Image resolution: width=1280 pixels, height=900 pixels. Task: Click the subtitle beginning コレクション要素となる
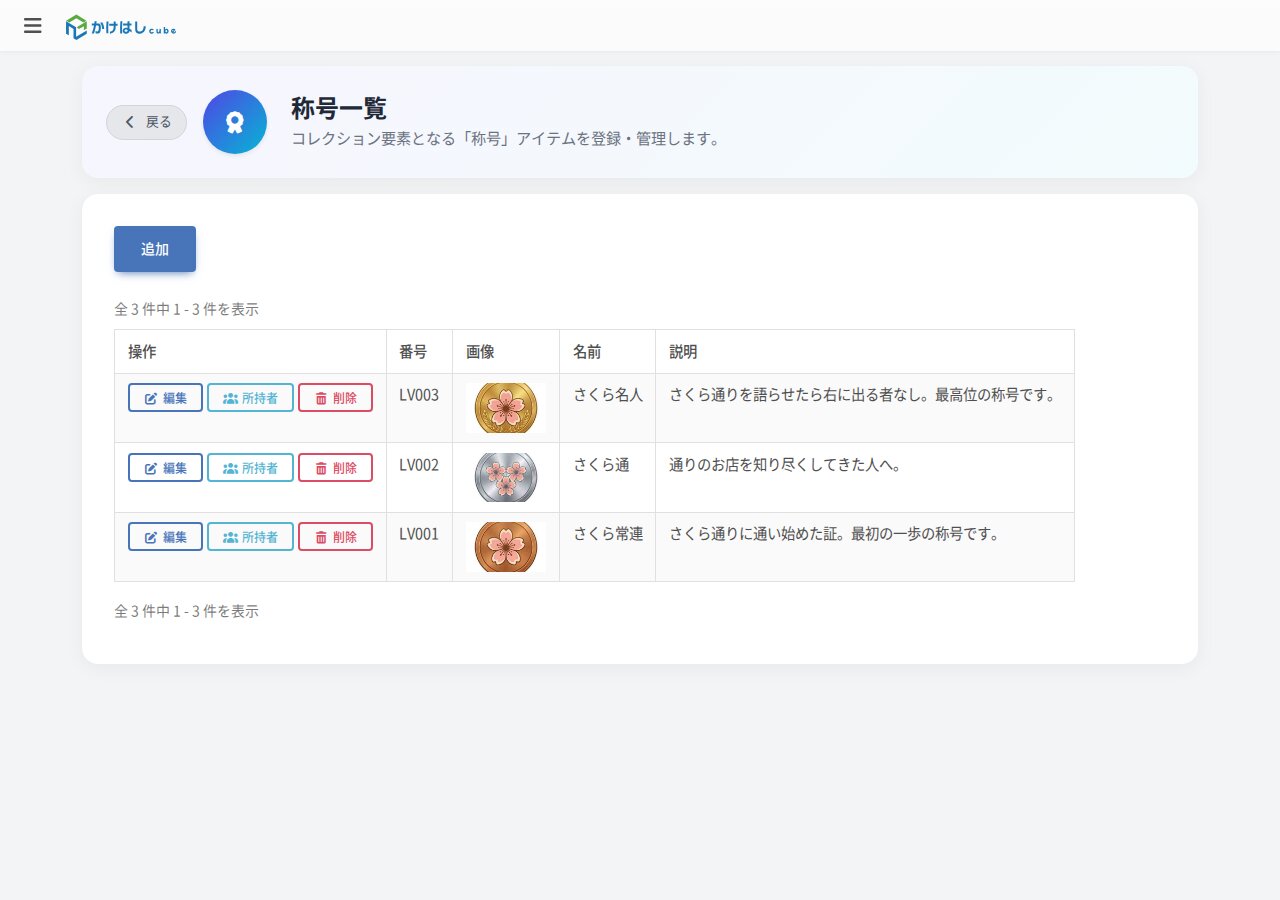[506, 139]
